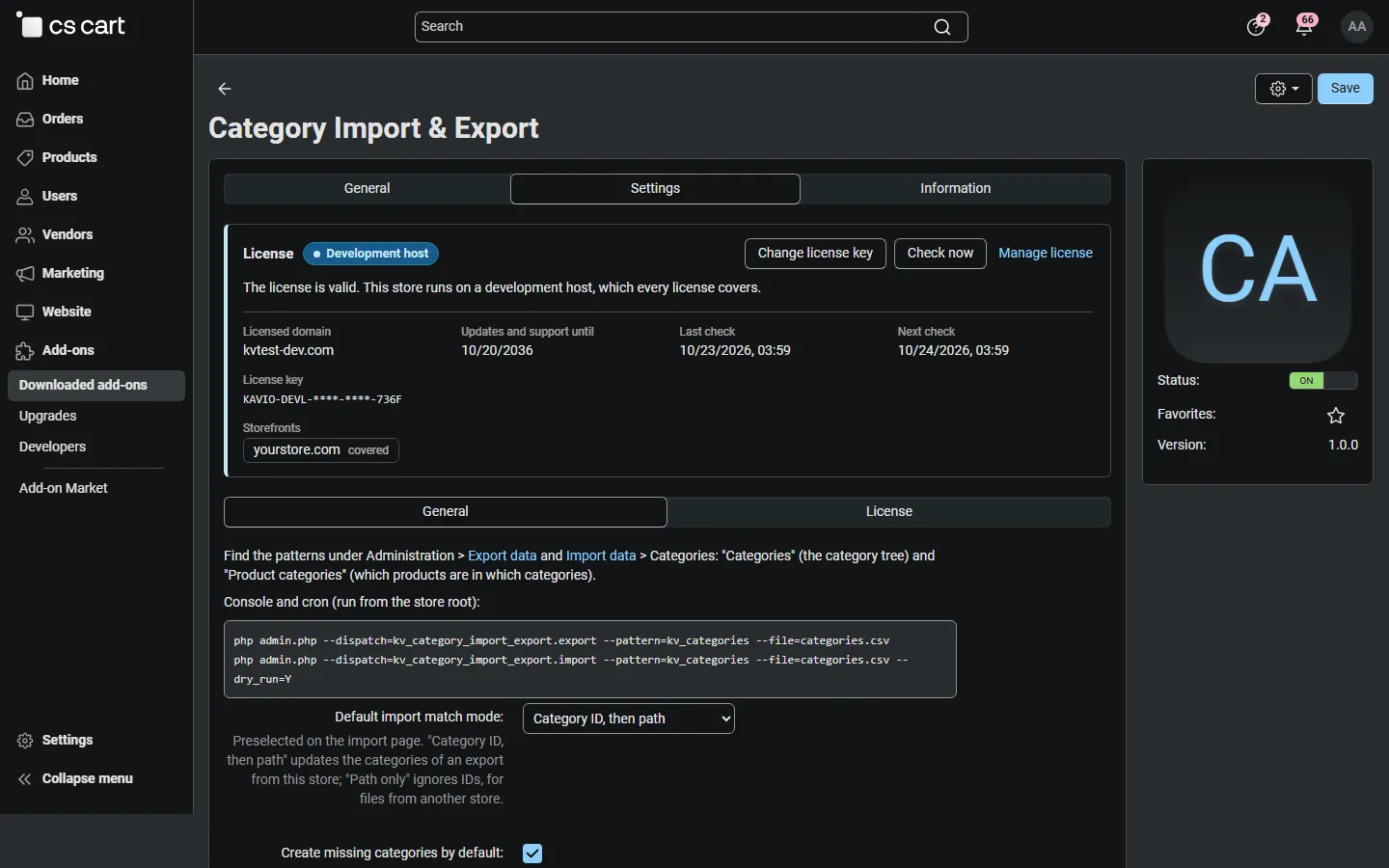The height and width of the screenshot is (868, 1389).
Task: Open the gear actions dropdown
Action: 1284,89
